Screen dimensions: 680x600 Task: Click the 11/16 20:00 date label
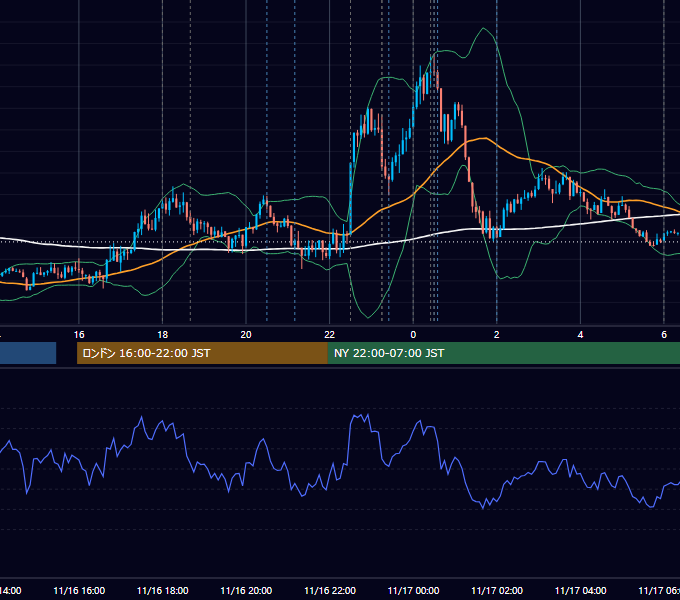(x=246, y=591)
